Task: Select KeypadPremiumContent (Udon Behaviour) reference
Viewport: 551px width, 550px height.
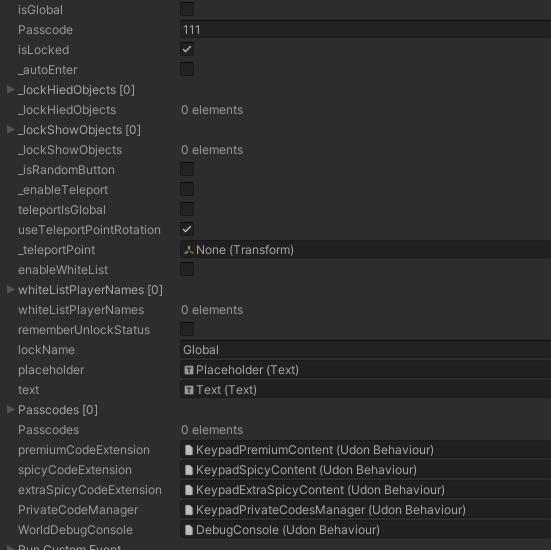Action: (365, 450)
